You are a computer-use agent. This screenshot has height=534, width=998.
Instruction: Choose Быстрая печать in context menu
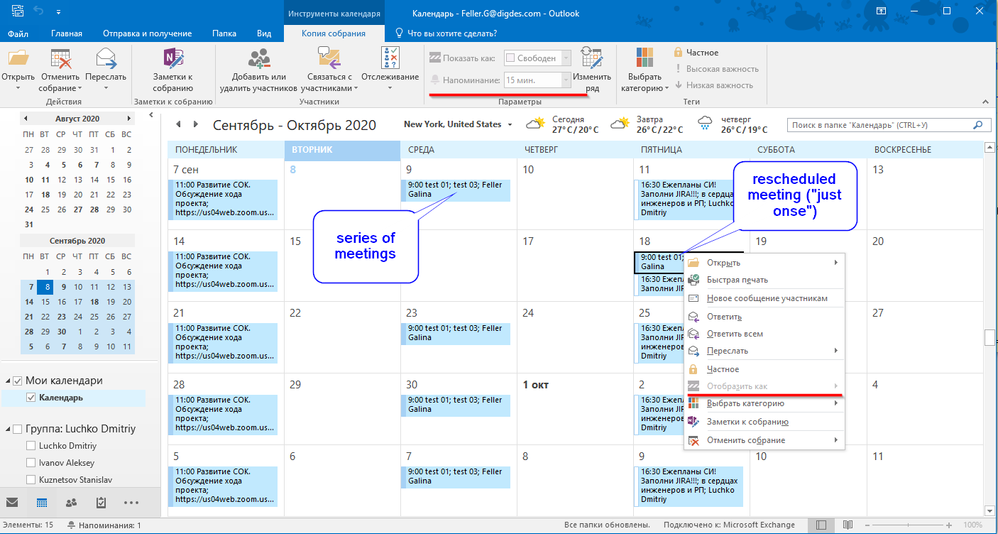tap(764, 280)
